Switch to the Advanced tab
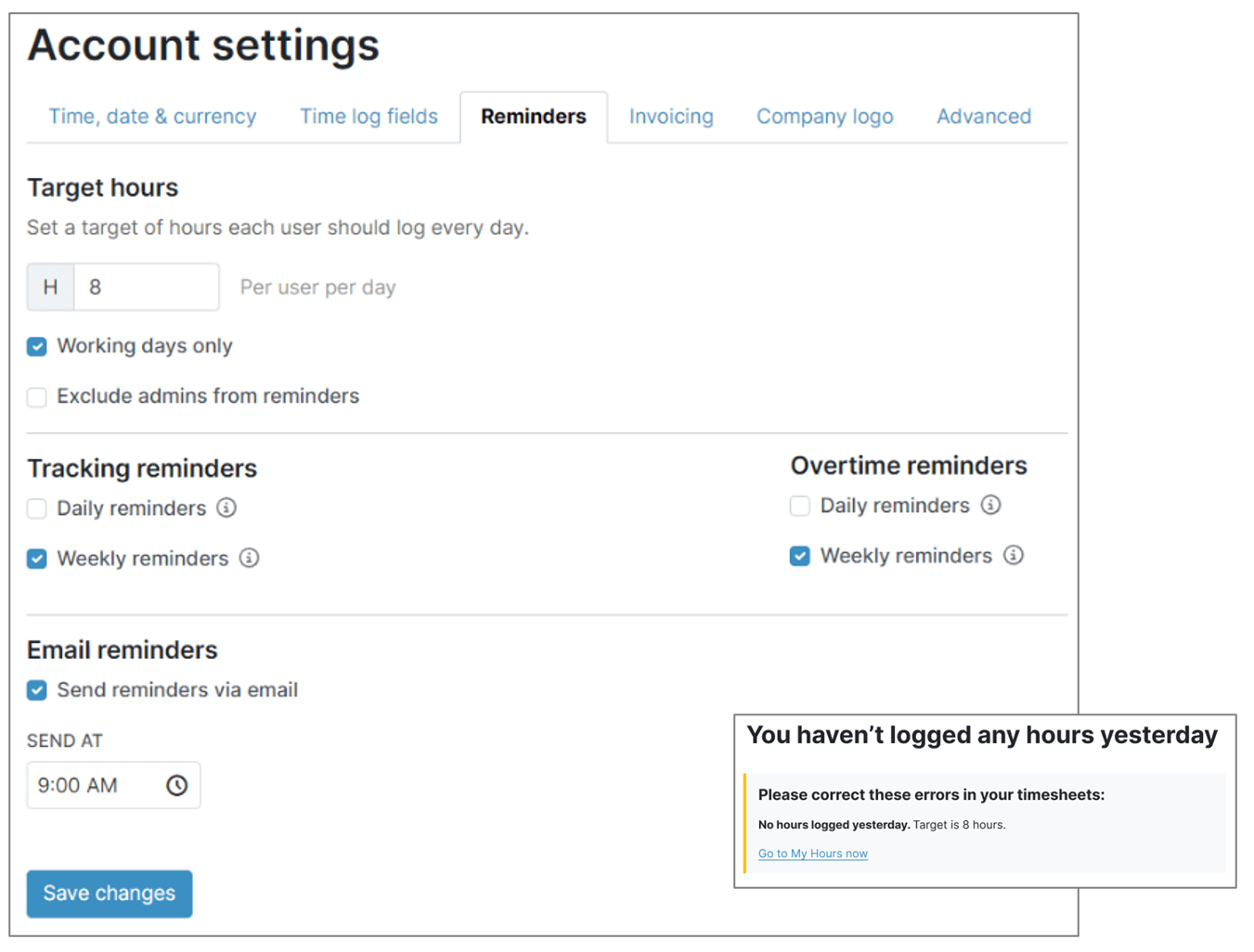1254x952 pixels. point(983,116)
